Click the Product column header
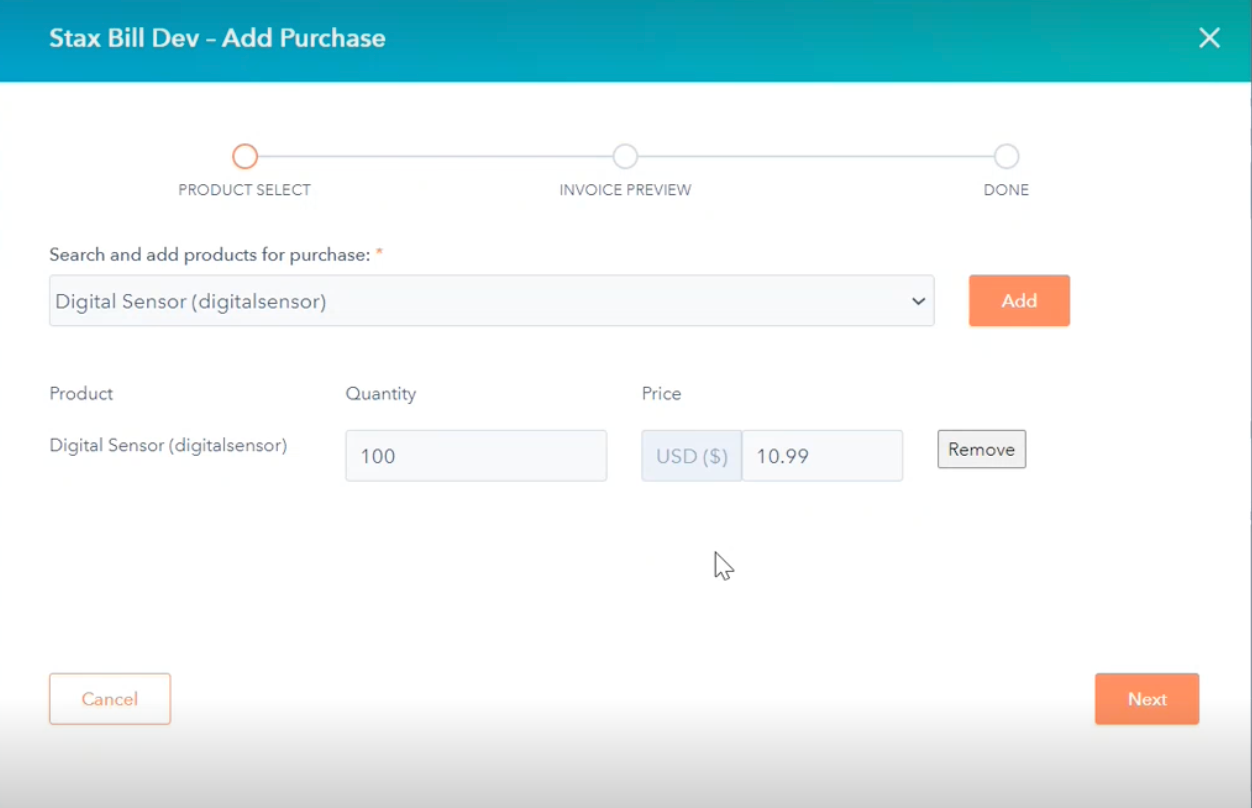Image resolution: width=1252 pixels, height=808 pixels. click(x=81, y=394)
